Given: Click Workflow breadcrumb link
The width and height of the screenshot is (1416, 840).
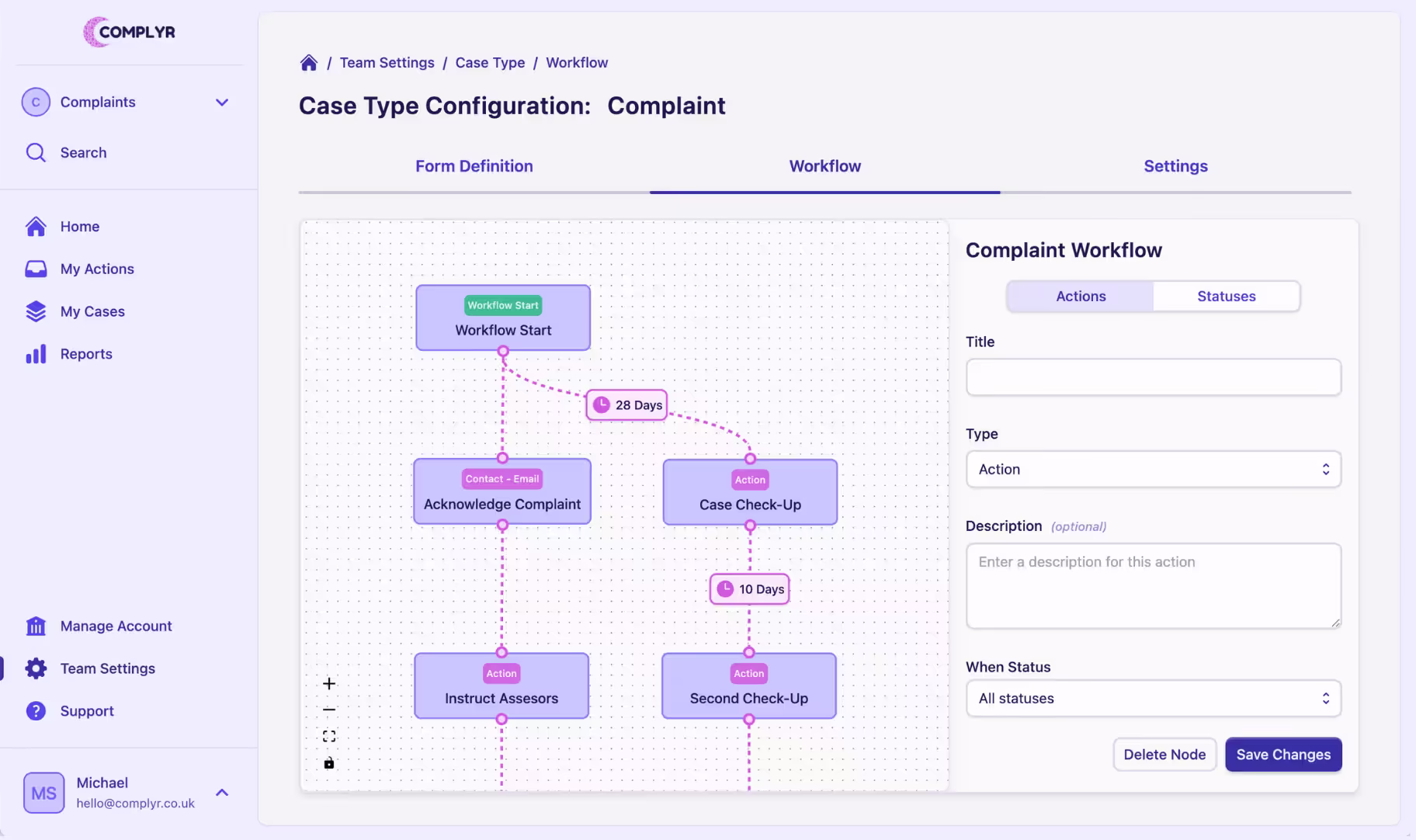Looking at the screenshot, I should pyautogui.click(x=577, y=63).
